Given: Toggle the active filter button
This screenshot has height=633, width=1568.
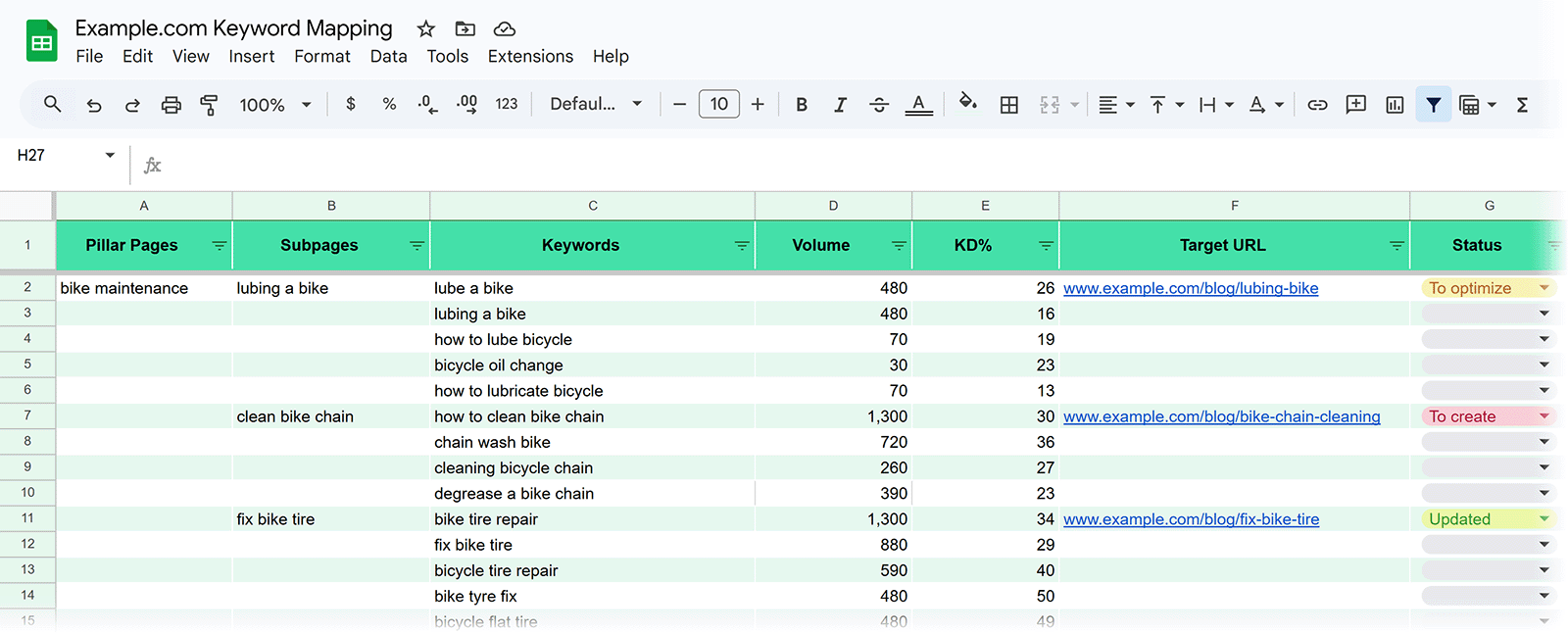Looking at the screenshot, I should tap(1433, 105).
